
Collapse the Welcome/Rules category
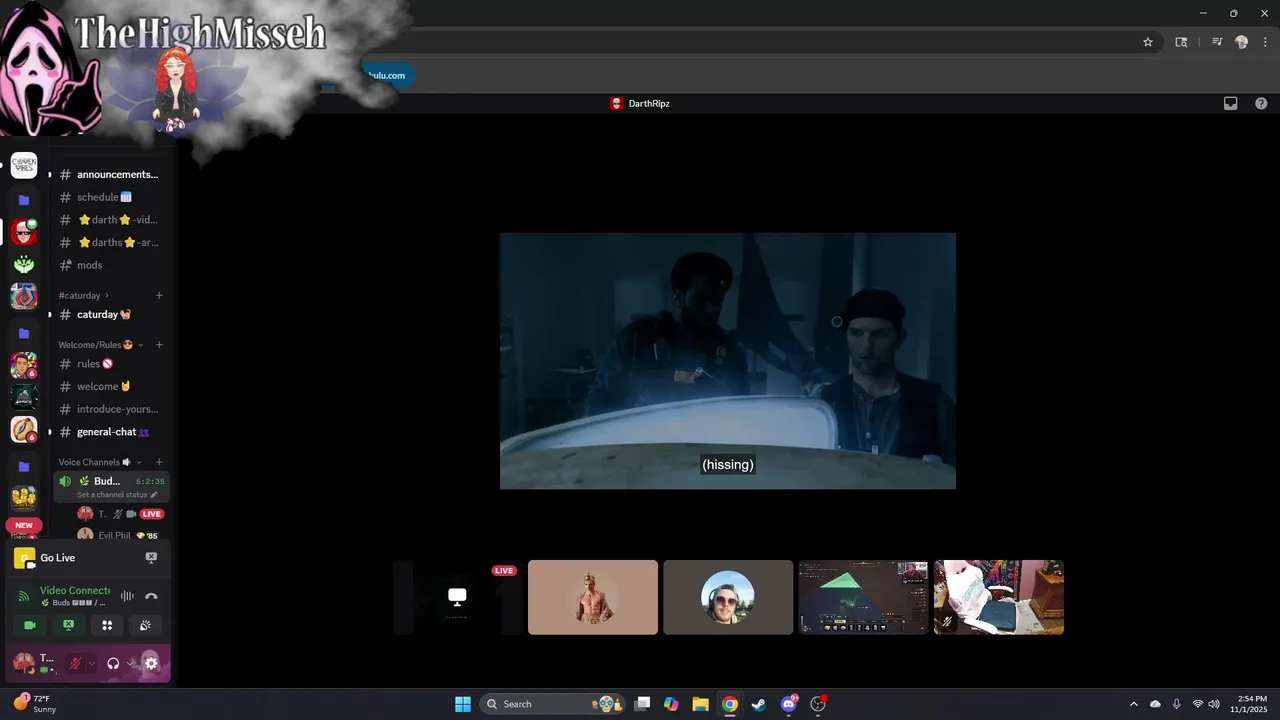tap(100, 345)
